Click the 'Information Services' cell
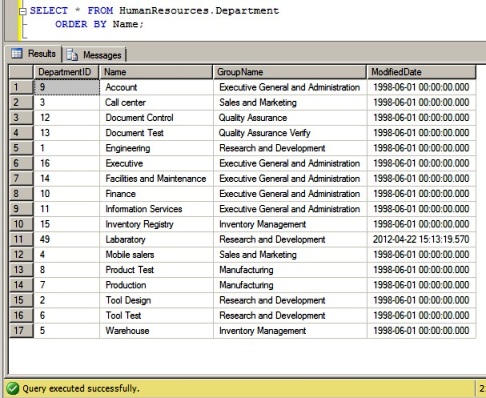This screenshot has width=486, height=398. (x=156, y=209)
